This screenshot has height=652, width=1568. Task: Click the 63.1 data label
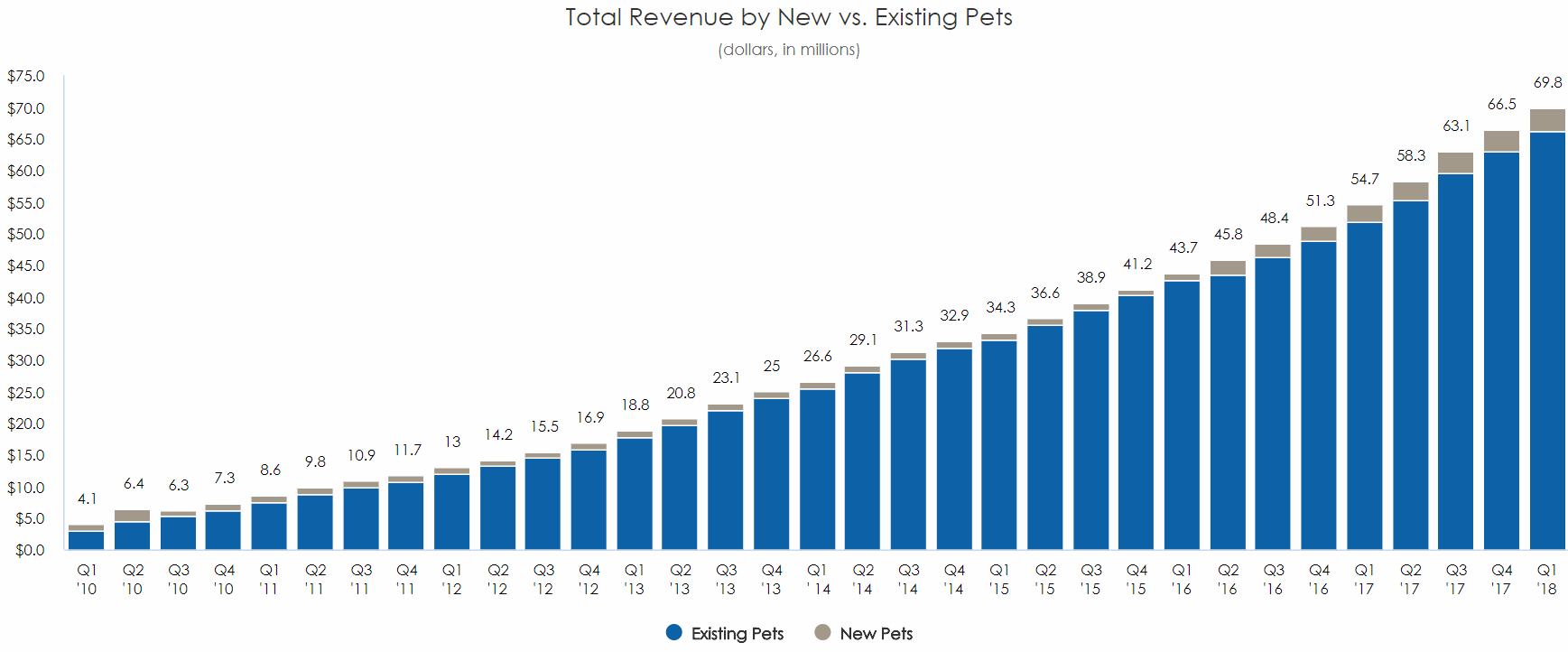1456,126
